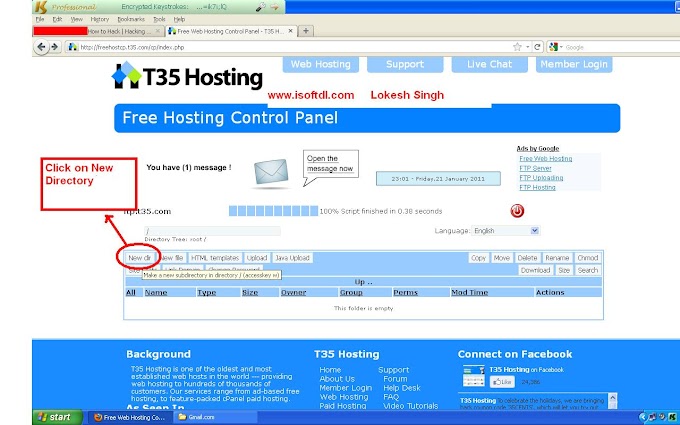Image resolution: width=680 pixels, height=425 pixels.
Task: Click the Copy button
Action: pyautogui.click(x=478, y=258)
